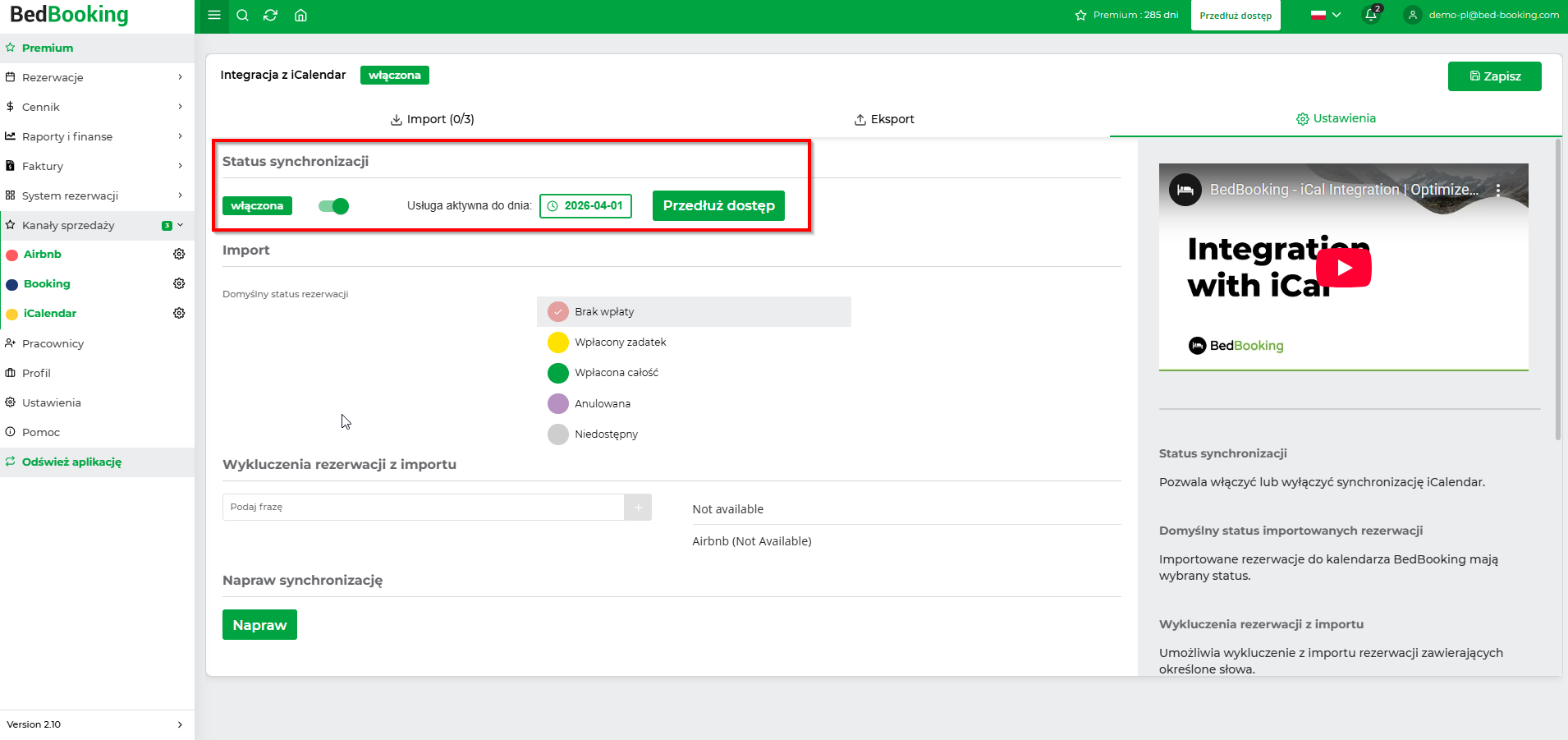
Task: Play the iCal Integration YouTube video
Action: click(x=1344, y=268)
